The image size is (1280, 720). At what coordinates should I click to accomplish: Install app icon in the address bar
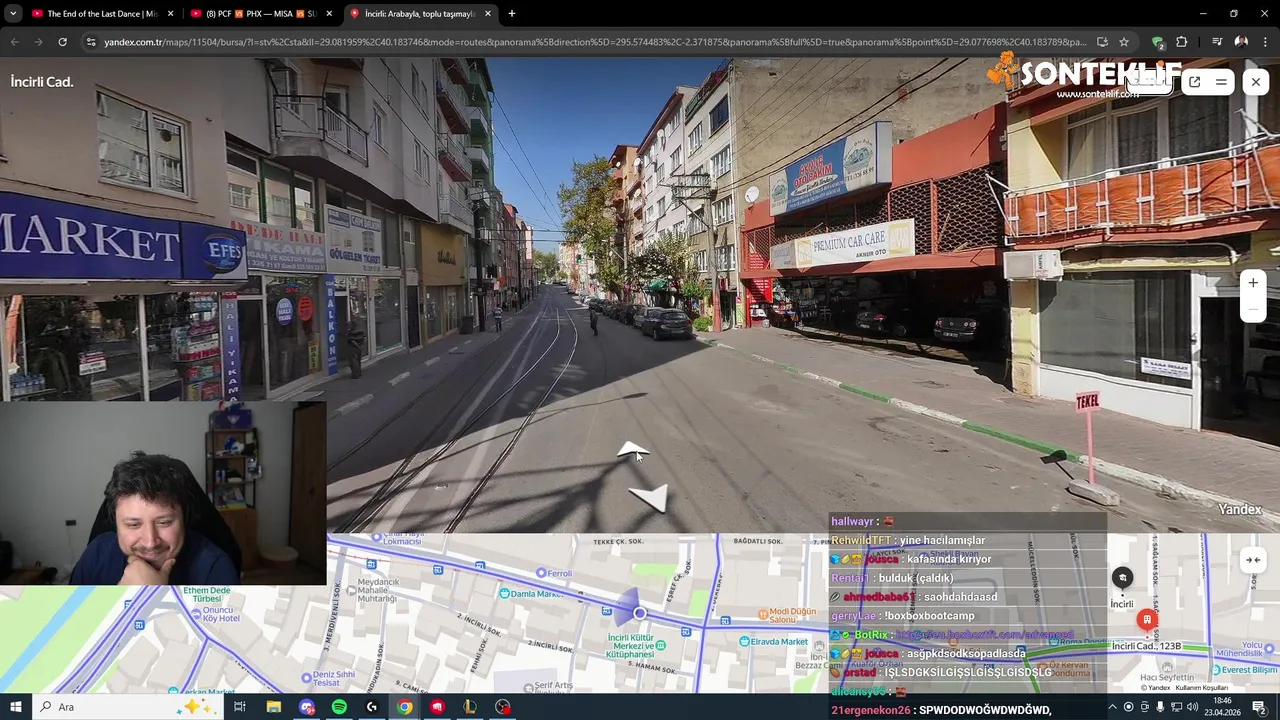(x=1102, y=42)
